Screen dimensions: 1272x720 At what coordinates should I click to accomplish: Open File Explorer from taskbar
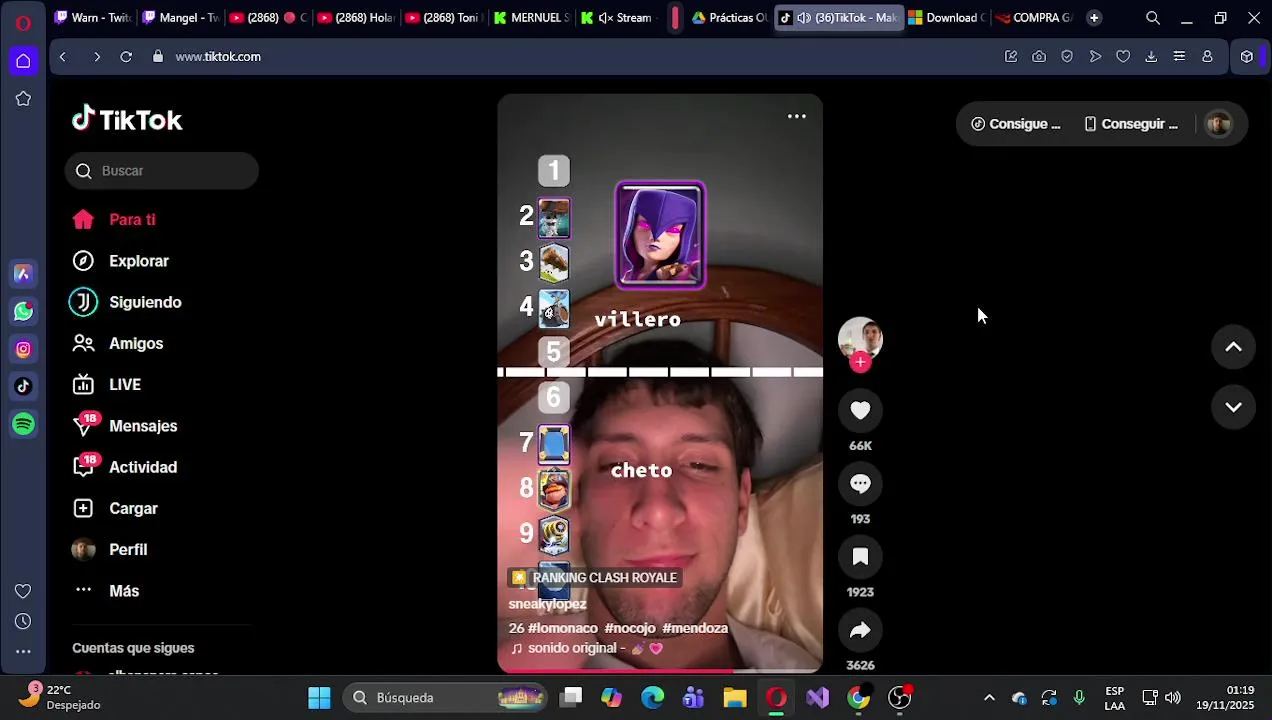click(x=735, y=698)
